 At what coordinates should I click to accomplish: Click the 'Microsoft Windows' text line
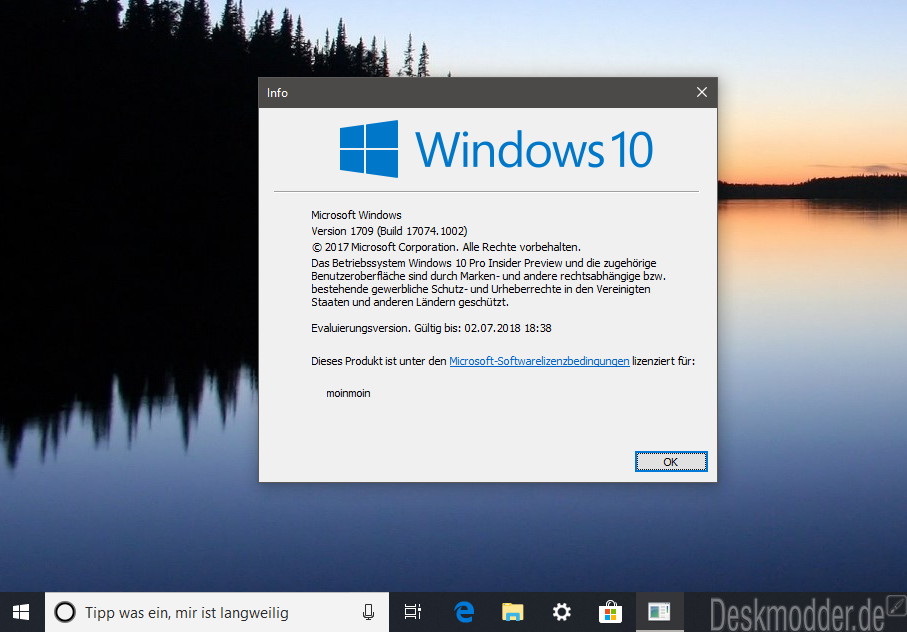click(356, 215)
